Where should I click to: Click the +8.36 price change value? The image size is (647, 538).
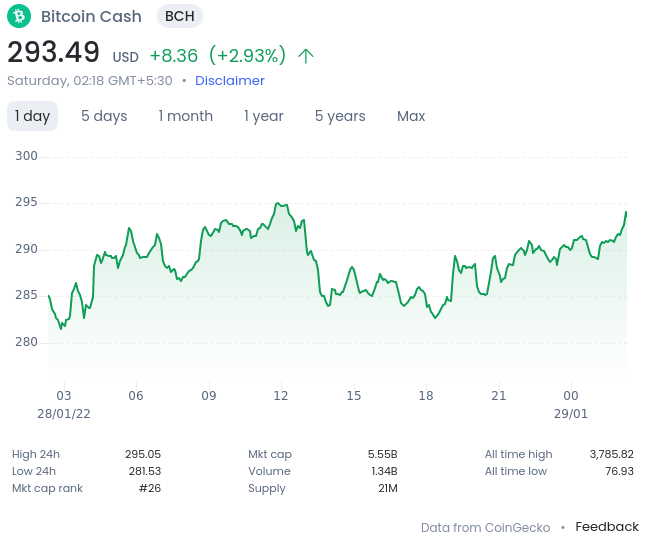coord(174,56)
